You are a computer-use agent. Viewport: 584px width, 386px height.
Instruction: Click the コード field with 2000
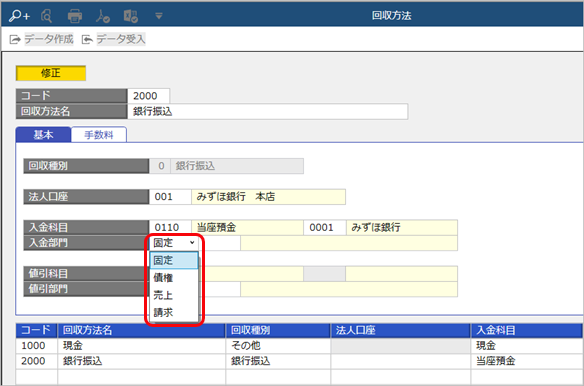(x=148, y=96)
